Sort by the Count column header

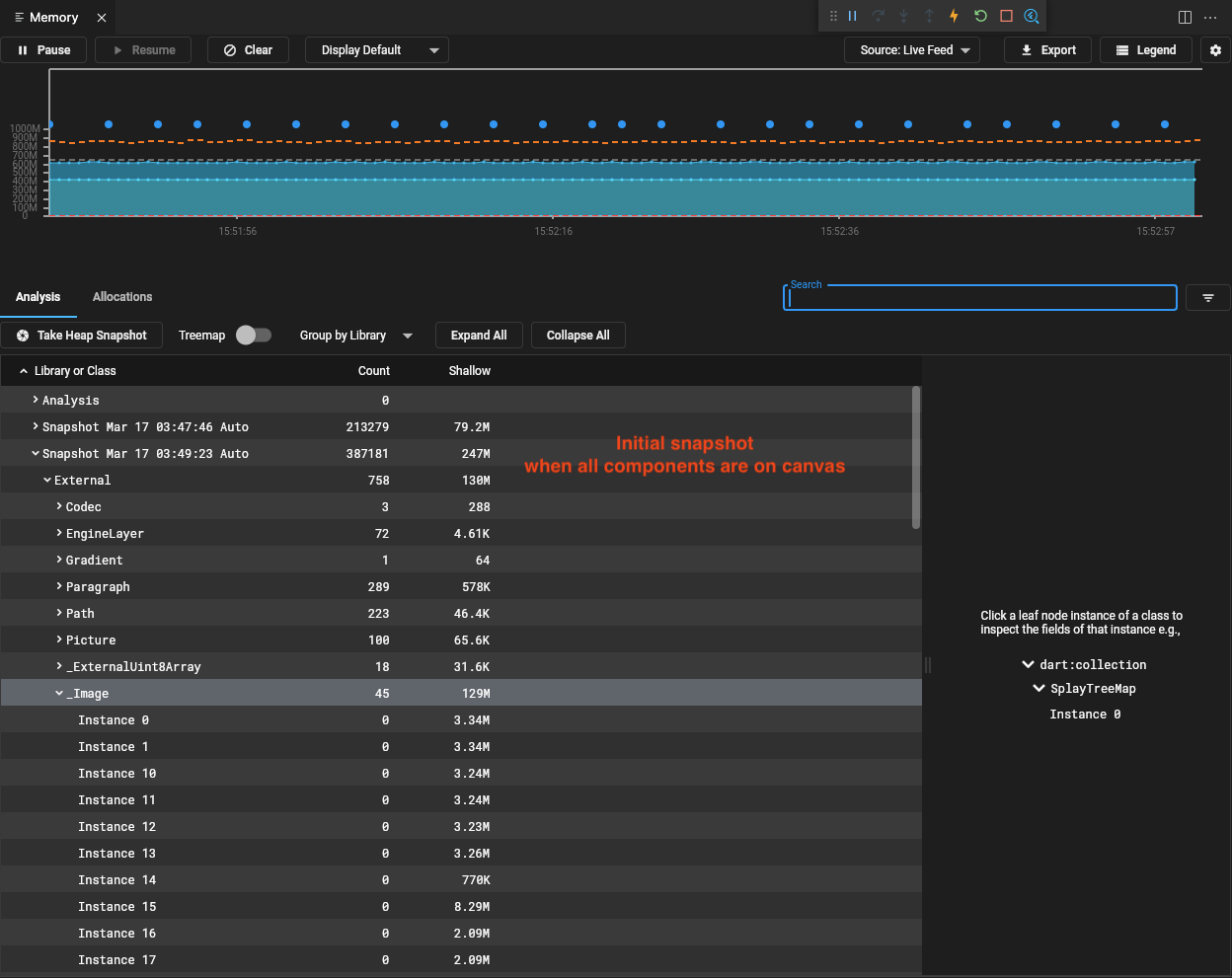click(x=374, y=371)
